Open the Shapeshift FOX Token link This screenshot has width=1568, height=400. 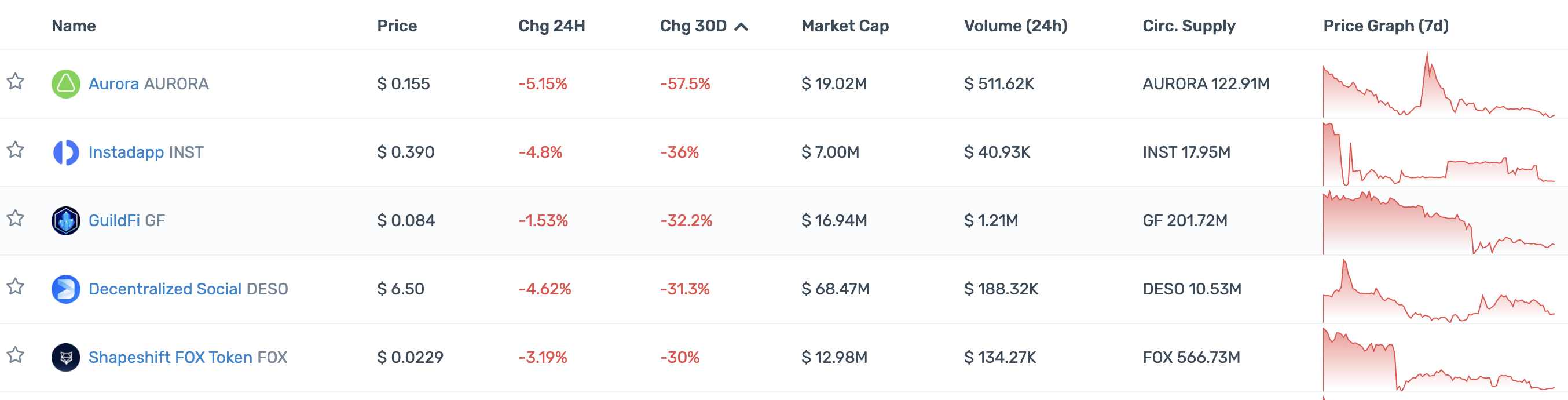point(170,357)
